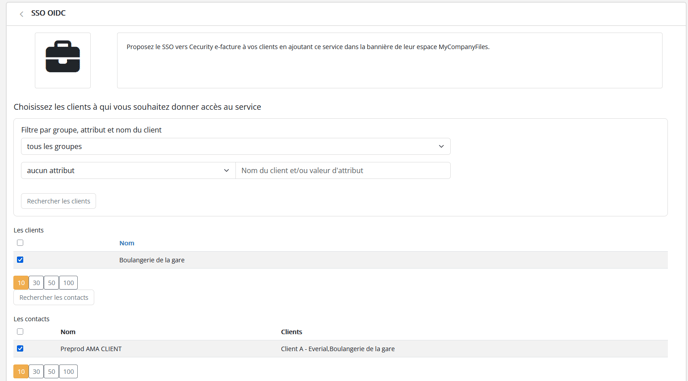Image resolution: width=688 pixels, height=381 pixels.
Task: Toggle the select-all contacts header checkbox
Action: 20,331
